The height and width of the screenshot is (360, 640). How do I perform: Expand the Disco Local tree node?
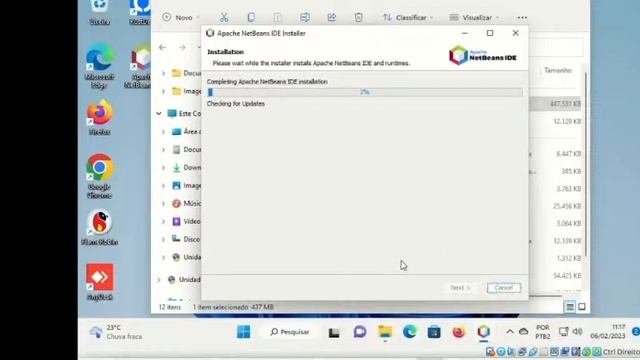(163, 240)
